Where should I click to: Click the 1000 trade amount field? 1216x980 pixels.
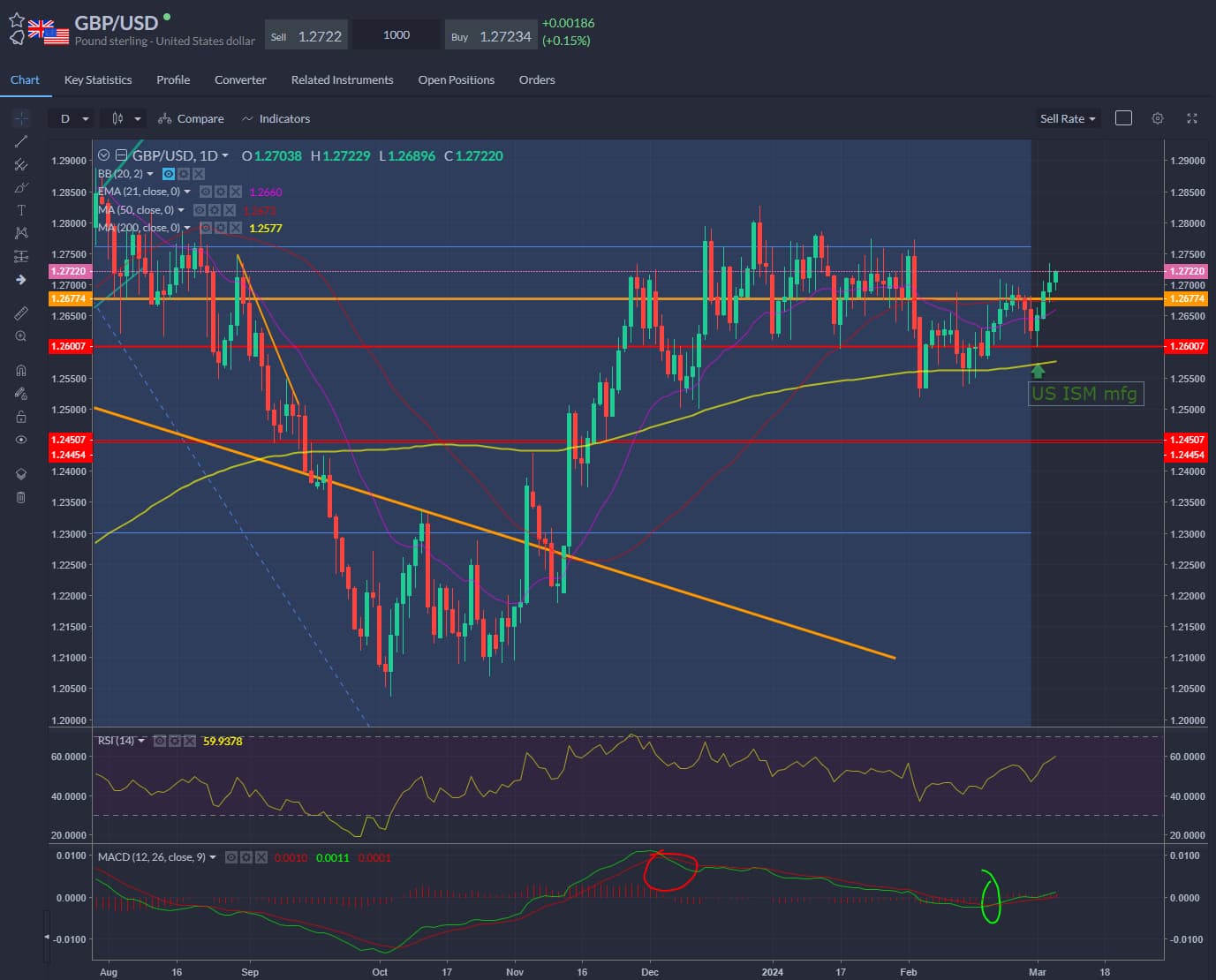[396, 34]
